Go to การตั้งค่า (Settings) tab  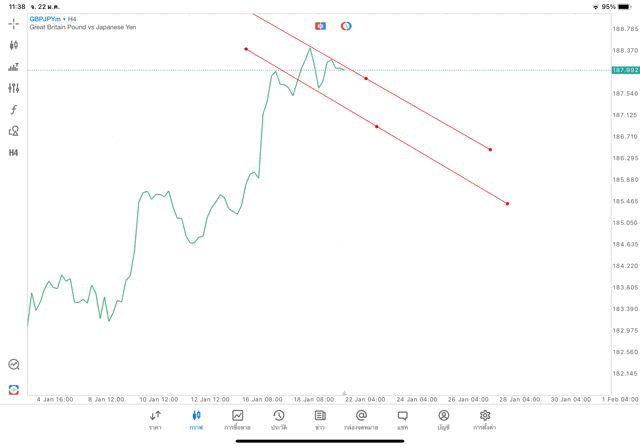pyautogui.click(x=485, y=420)
